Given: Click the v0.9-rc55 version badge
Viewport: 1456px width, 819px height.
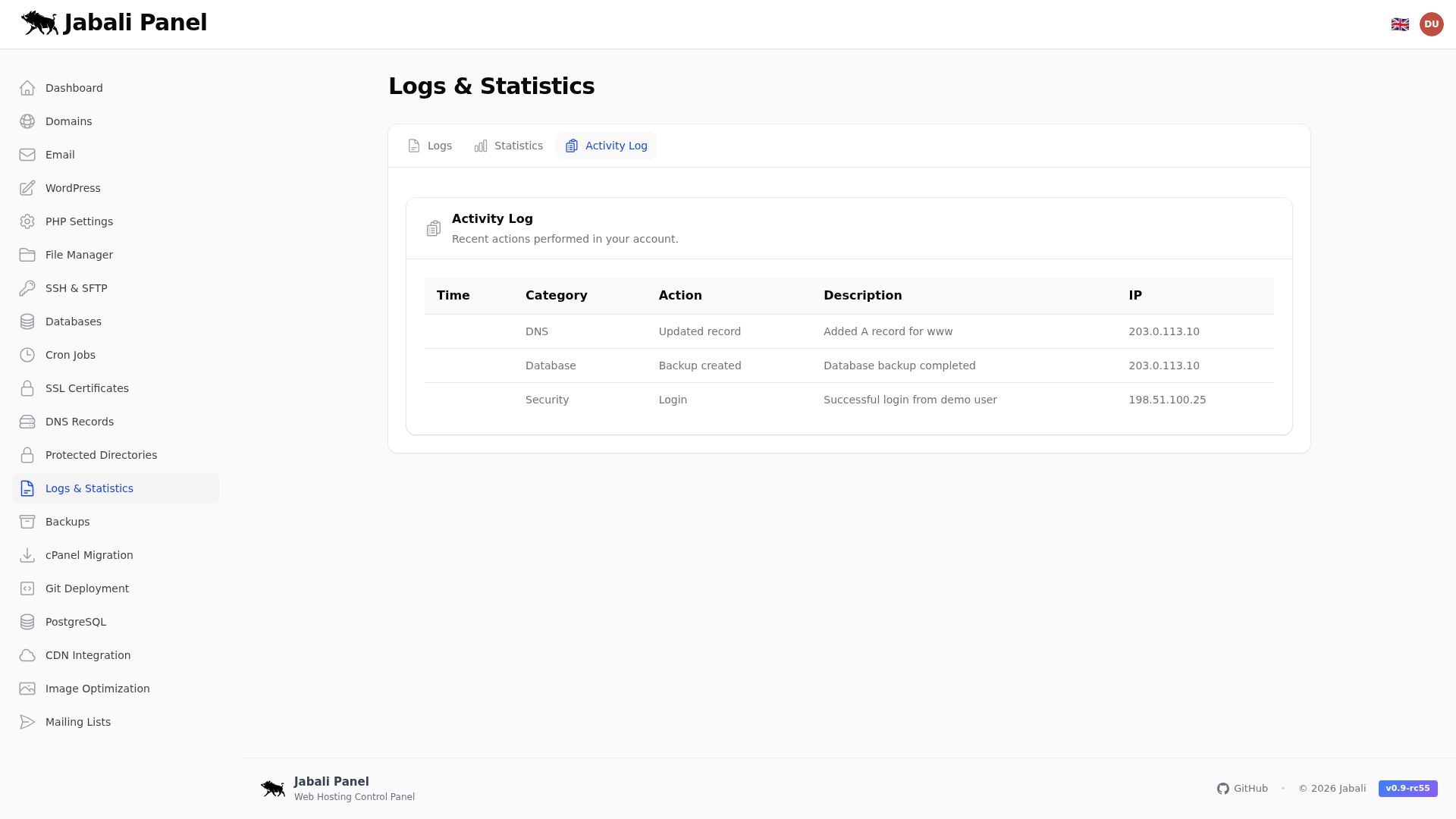Looking at the screenshot, I should click(1407, 788).
